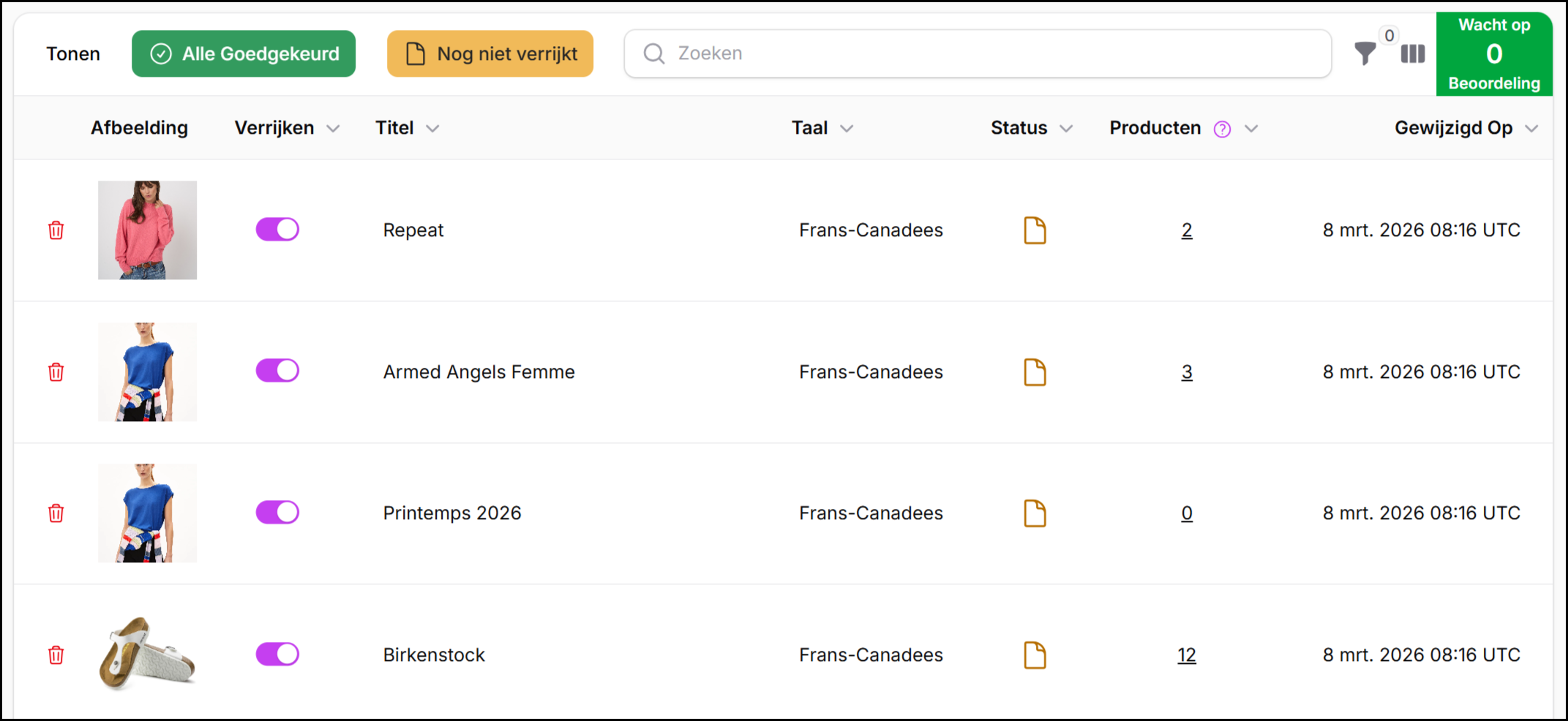Open the filter funnel icon
The image size is (1568, 721).
click(1365, 54)
